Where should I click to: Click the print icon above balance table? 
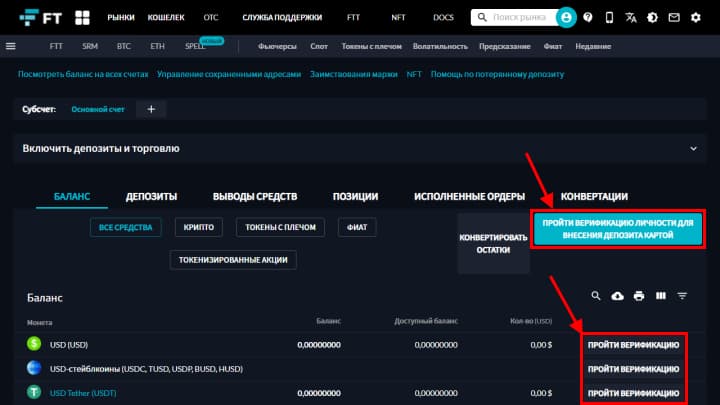tap(638, 296)
